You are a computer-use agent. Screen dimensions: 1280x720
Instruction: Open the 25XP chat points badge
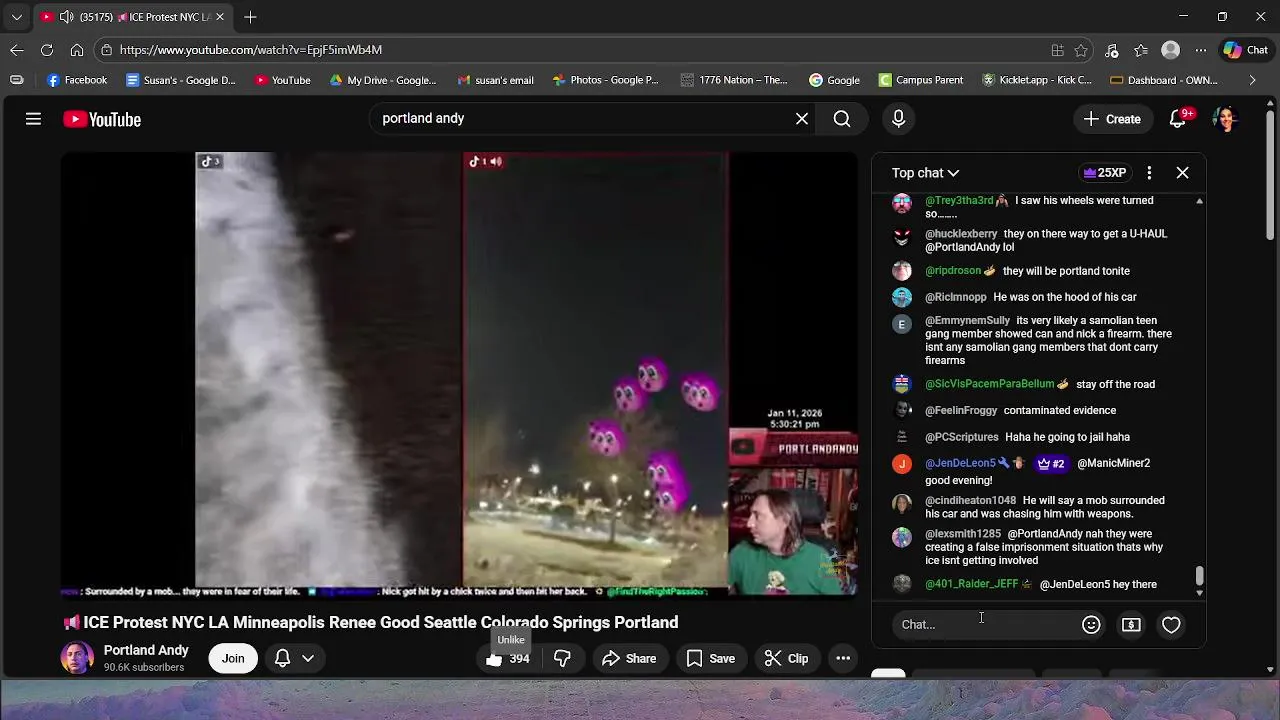1104,173
